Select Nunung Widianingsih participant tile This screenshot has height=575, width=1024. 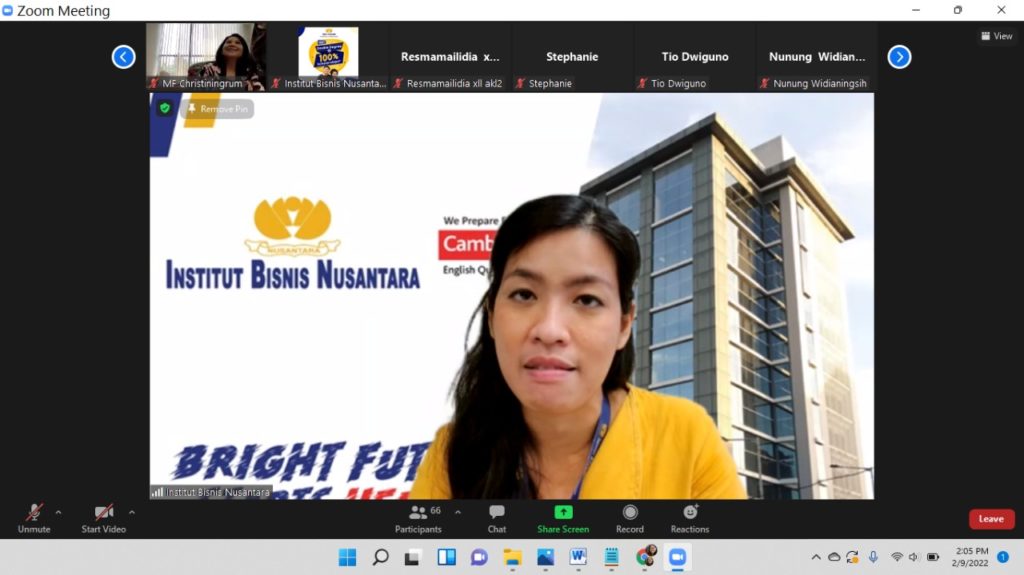[x=816, y=57]
